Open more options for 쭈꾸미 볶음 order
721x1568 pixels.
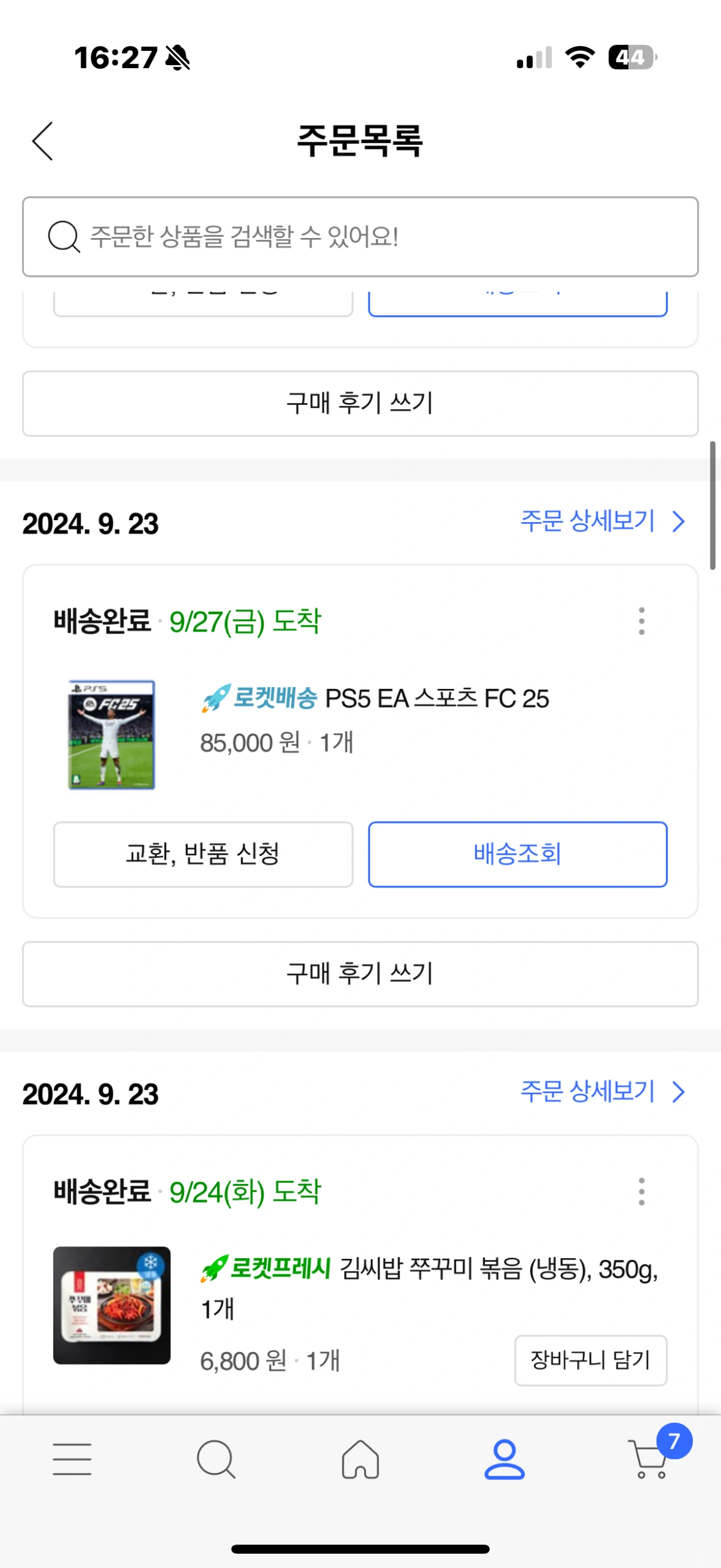click(641, 1191)
